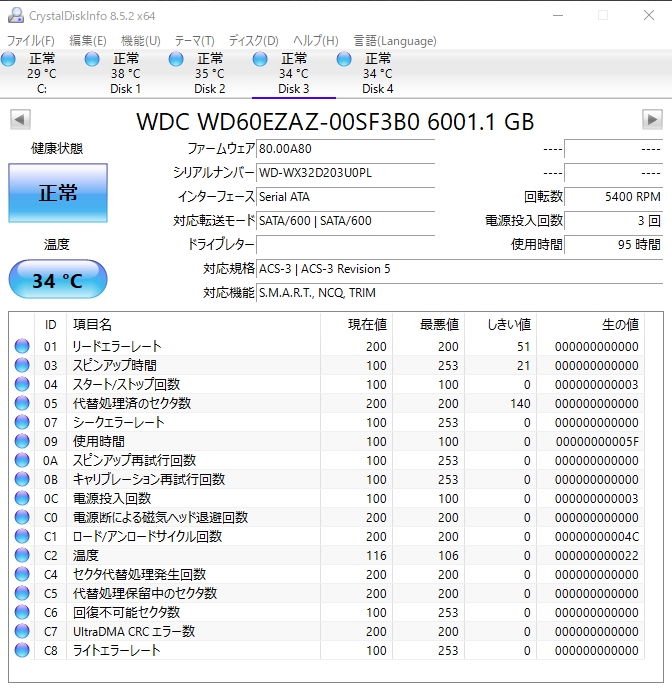Switch to the Disk 1 tab

[x=126, y=74]
